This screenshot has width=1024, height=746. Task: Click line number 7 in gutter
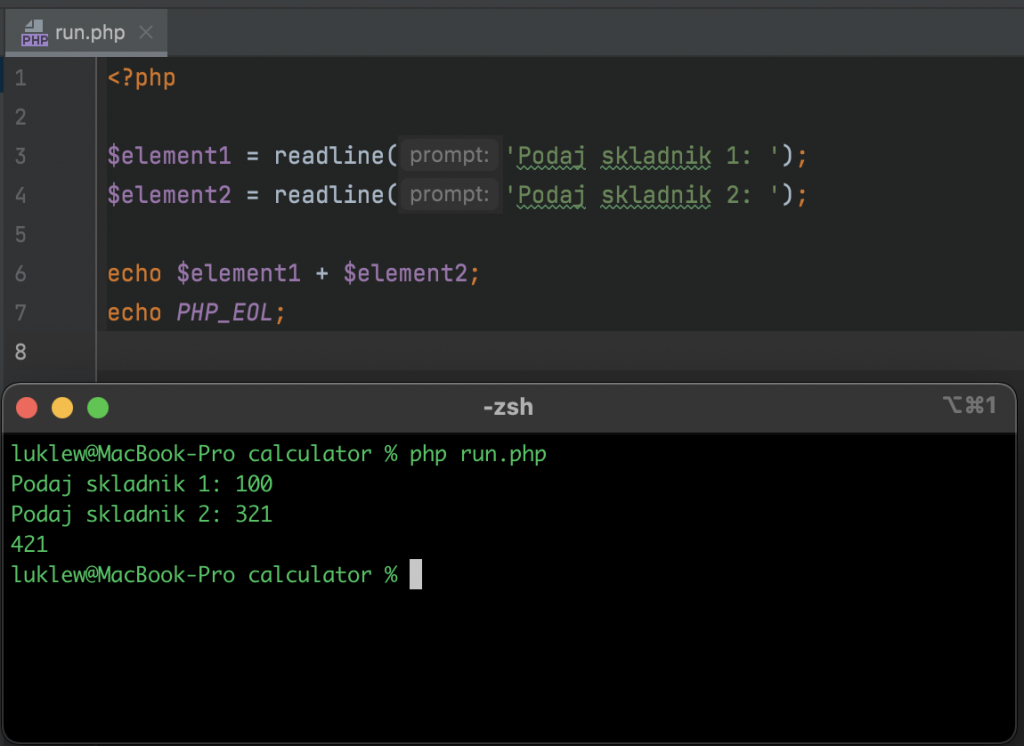point(21,313)
